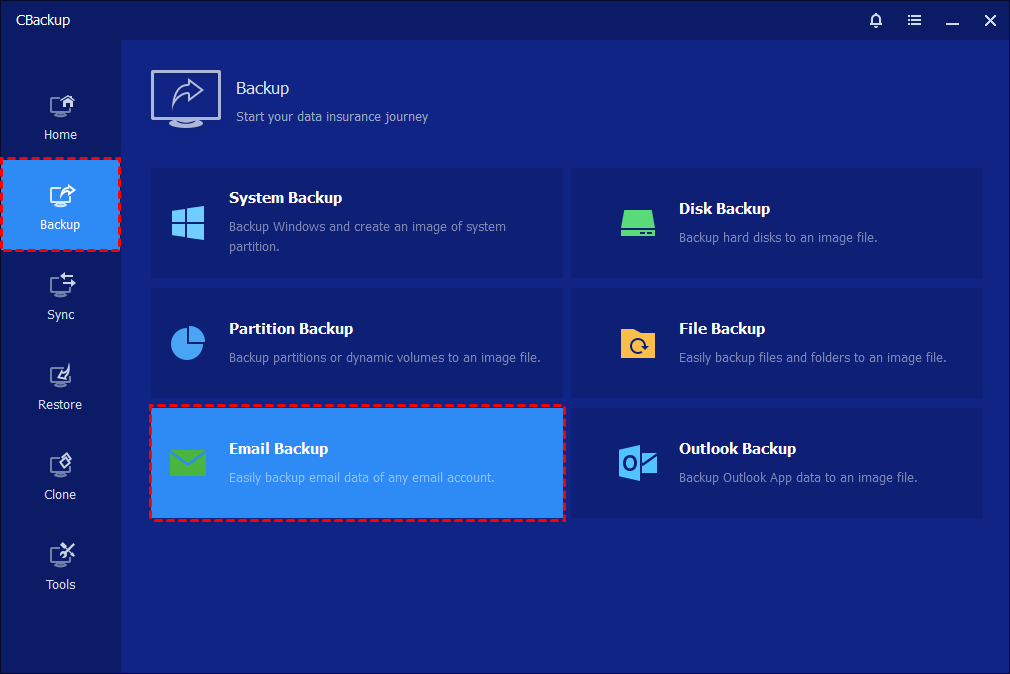Click the green Disk Backup drive icon

point(637,222)
